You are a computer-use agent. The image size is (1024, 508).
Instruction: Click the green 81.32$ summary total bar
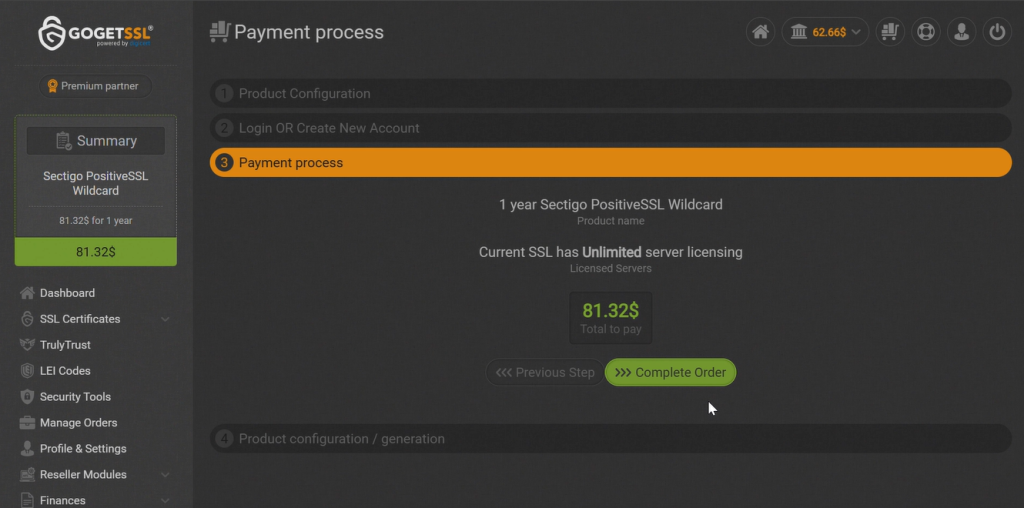[x=95, y=251]
